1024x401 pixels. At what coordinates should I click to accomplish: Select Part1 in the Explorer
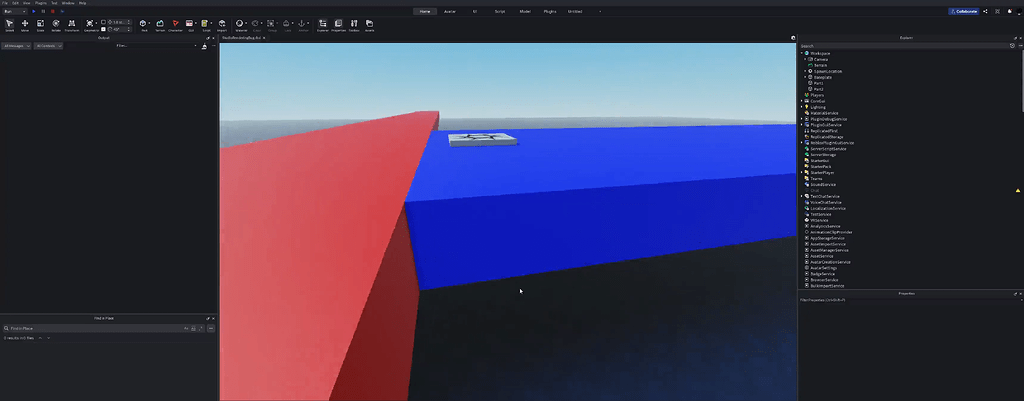(x=818, y=83)
